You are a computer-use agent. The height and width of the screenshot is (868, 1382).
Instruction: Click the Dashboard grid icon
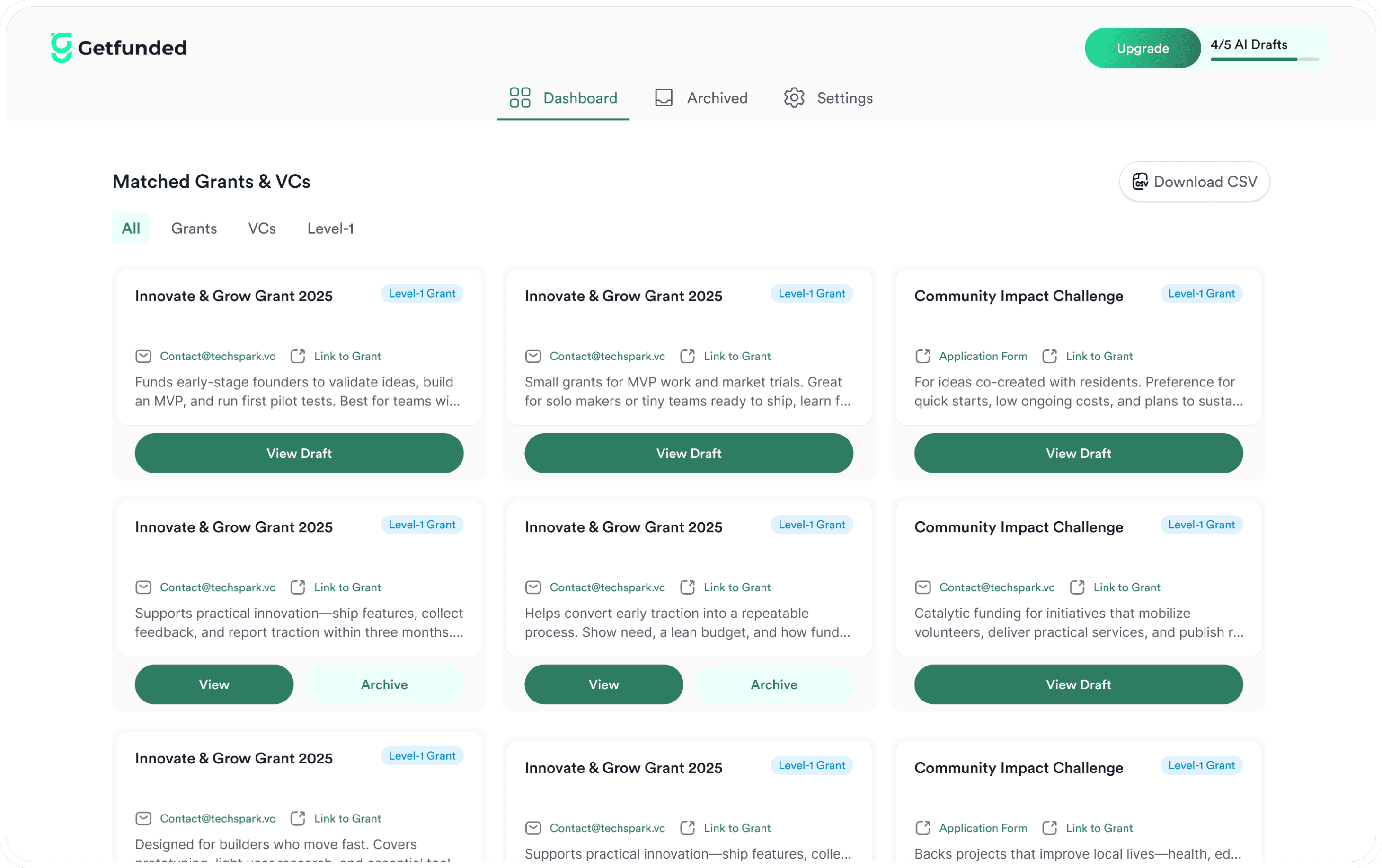coord(519,97)
